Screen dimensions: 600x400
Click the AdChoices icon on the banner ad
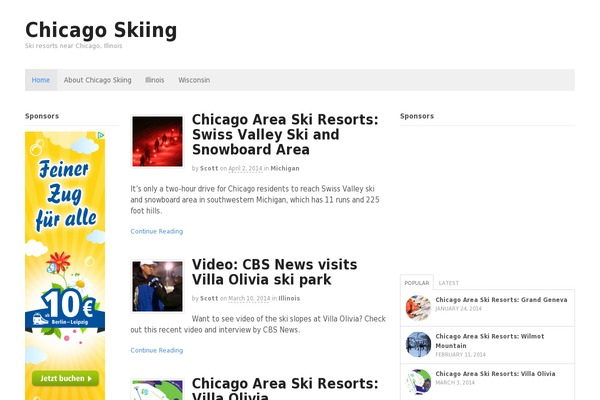[101, 135]
